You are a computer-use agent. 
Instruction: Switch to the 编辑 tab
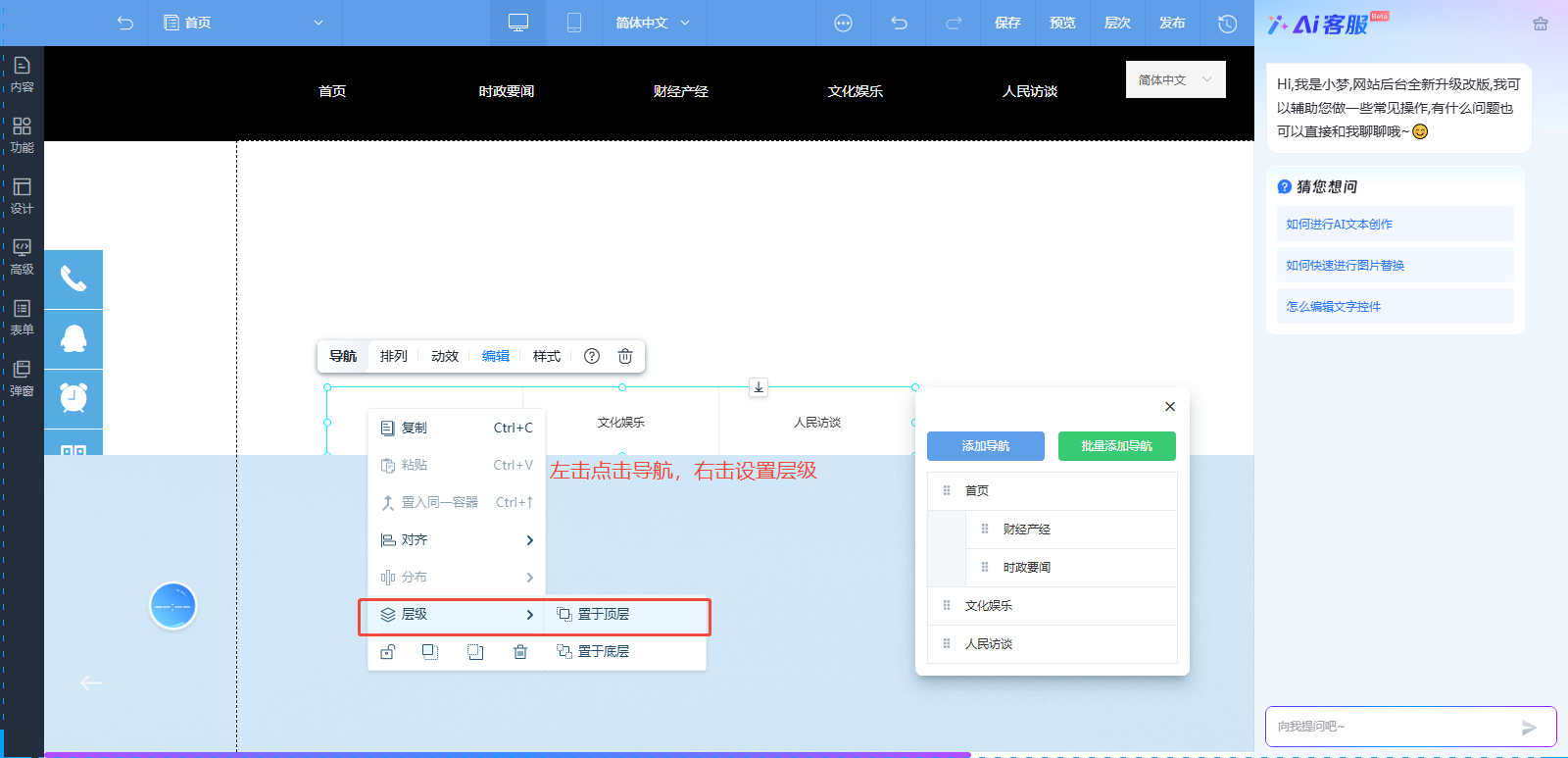point(496,356)
